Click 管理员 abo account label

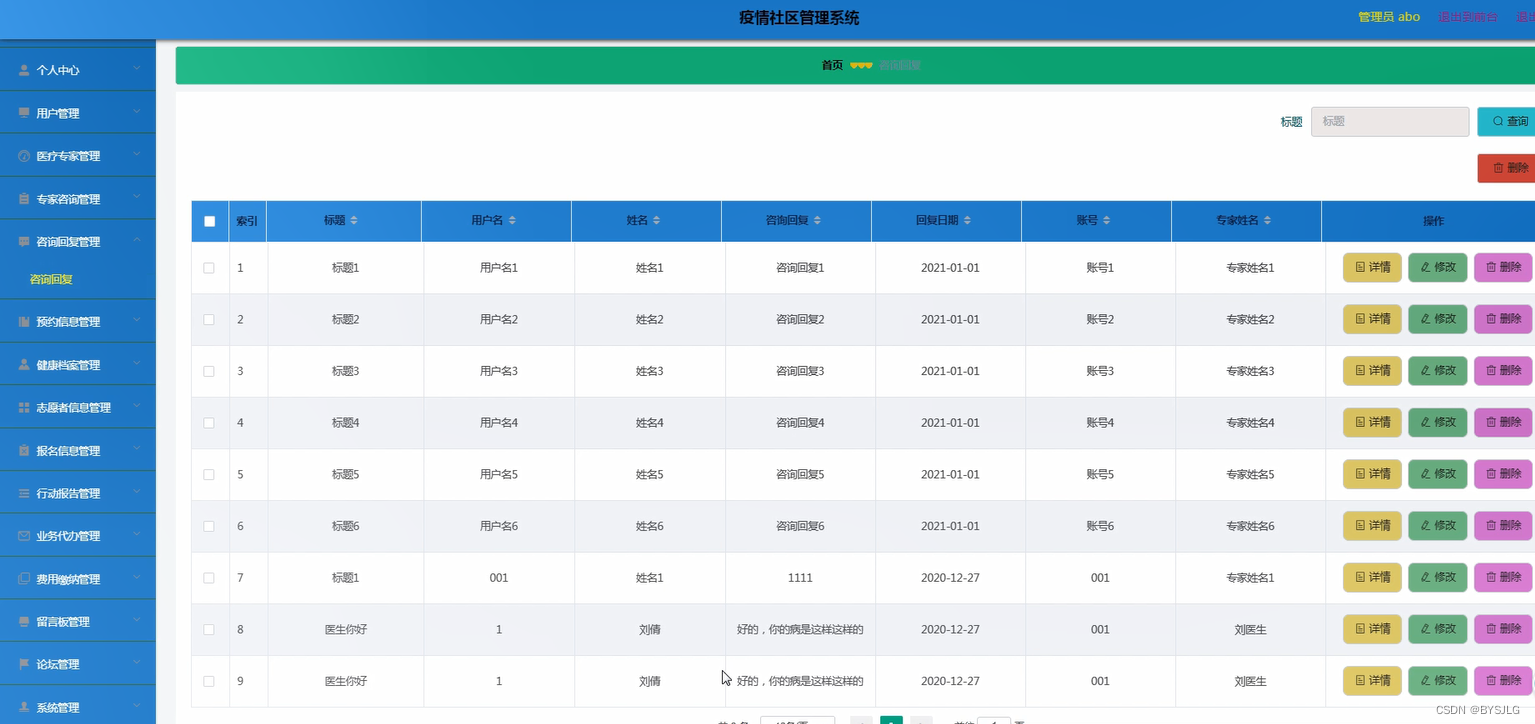coord(1389,17)
